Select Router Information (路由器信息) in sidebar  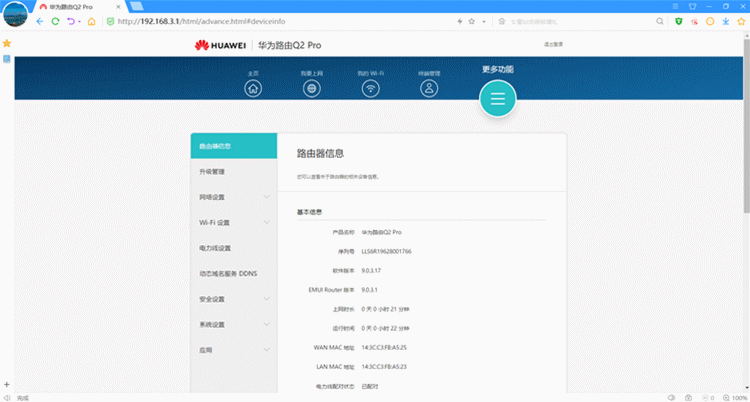point(232,146)
